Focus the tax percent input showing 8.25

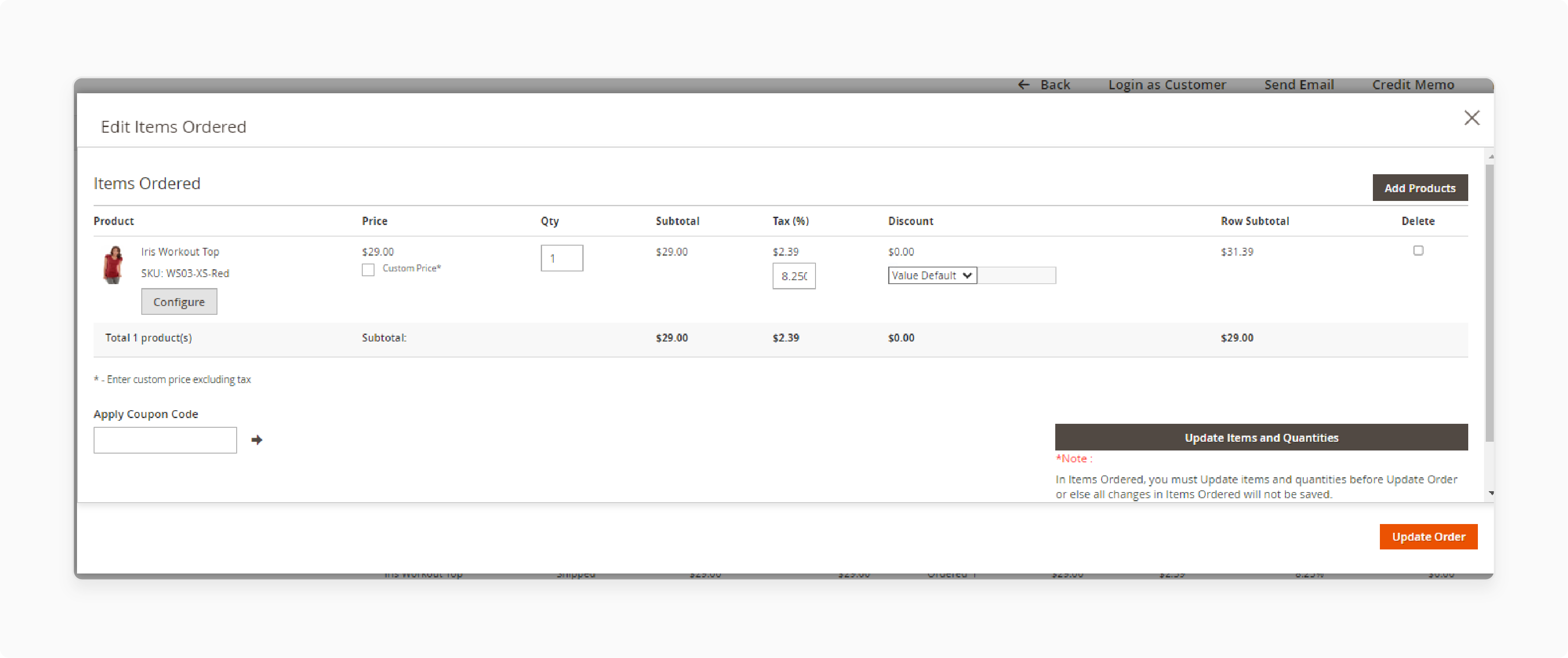click(794, 276)
